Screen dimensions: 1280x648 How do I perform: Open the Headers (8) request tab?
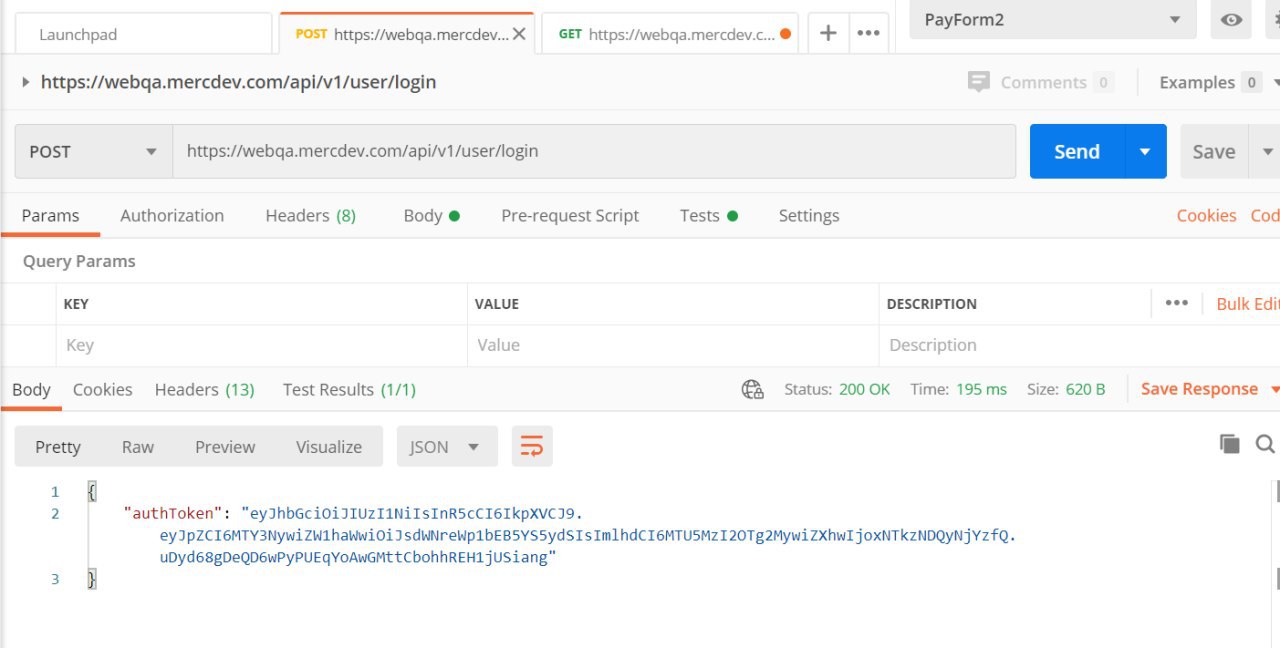point(310,215)
